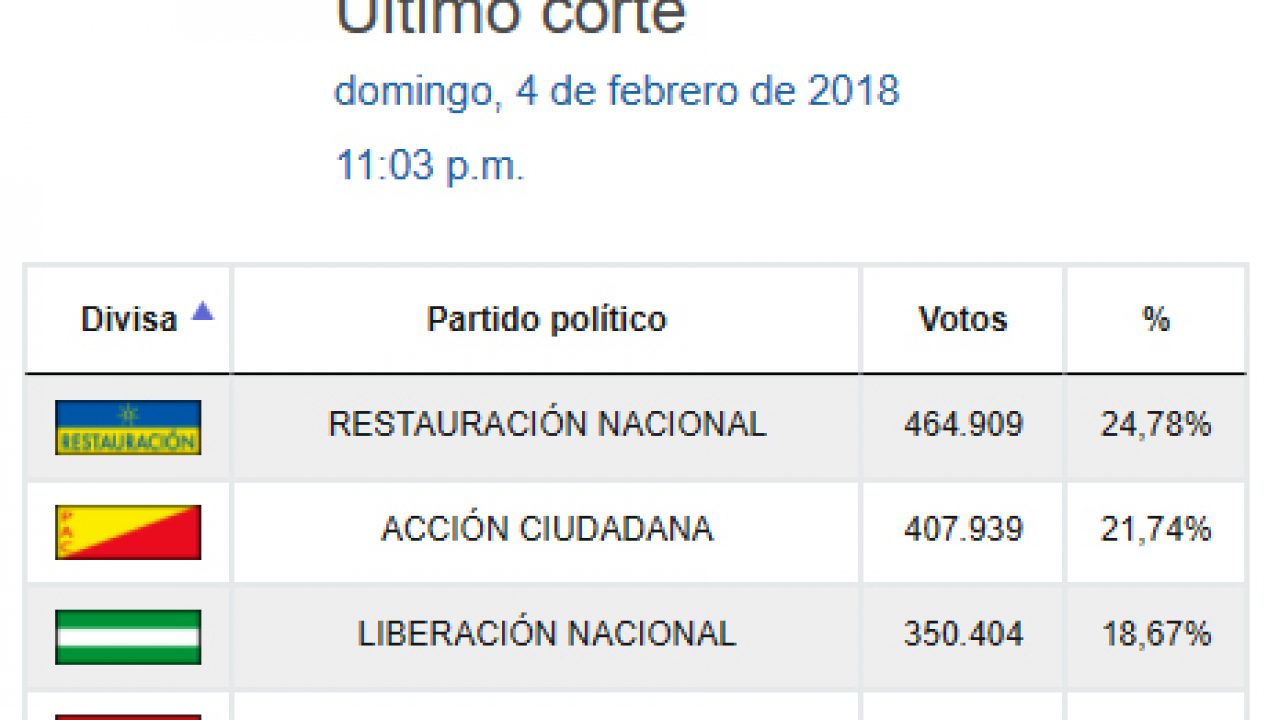Screen dimensions: 1280x720
Task: Select LIBERACIÓN NACIONAL party name
Action: click(547, 634)
